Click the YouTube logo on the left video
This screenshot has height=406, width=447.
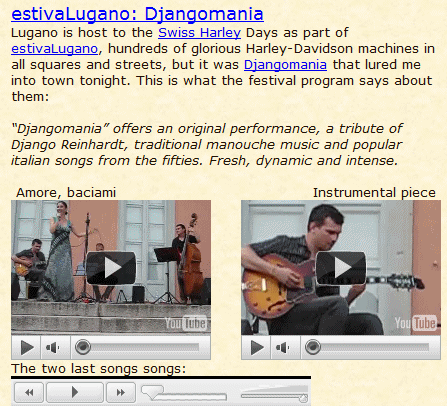coord(186,323)
